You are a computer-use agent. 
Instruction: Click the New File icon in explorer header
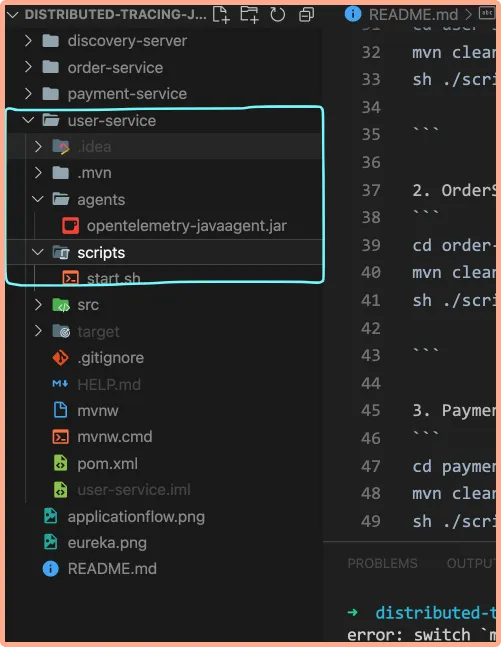(x=221, y=14)
